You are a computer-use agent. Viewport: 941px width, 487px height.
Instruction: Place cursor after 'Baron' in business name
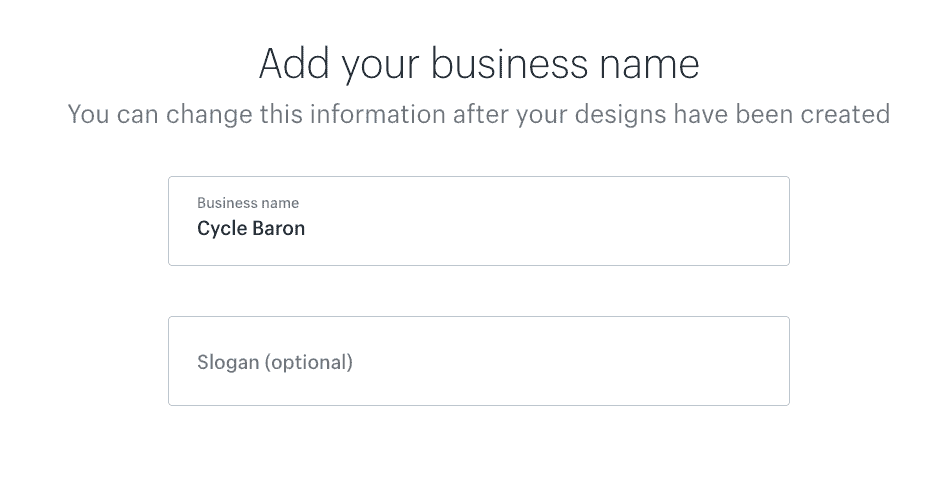[x=307, y=228]
